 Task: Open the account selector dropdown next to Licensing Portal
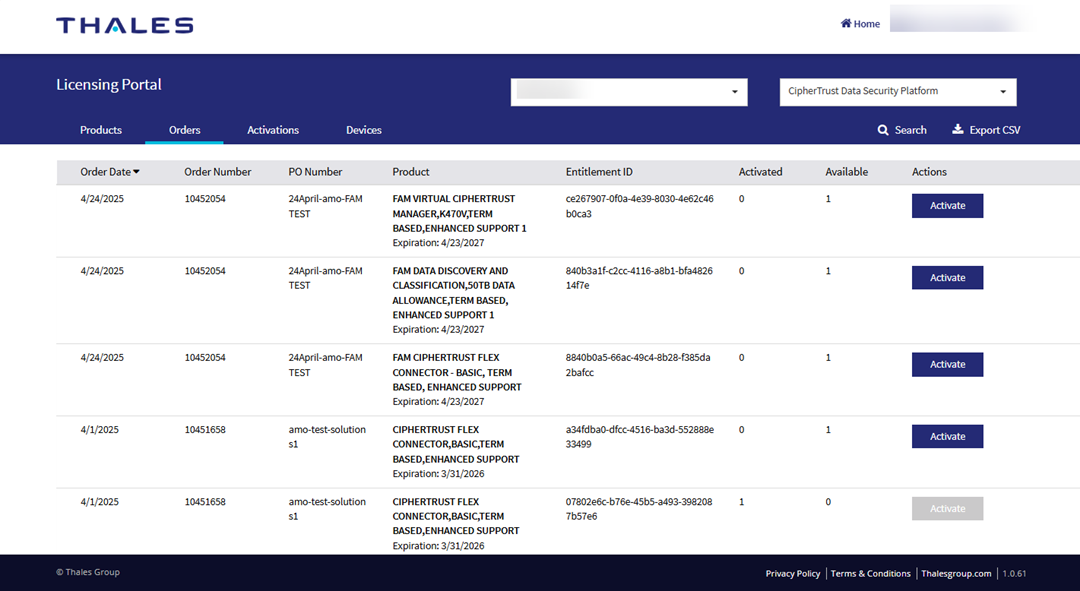(x=628, y=91)
